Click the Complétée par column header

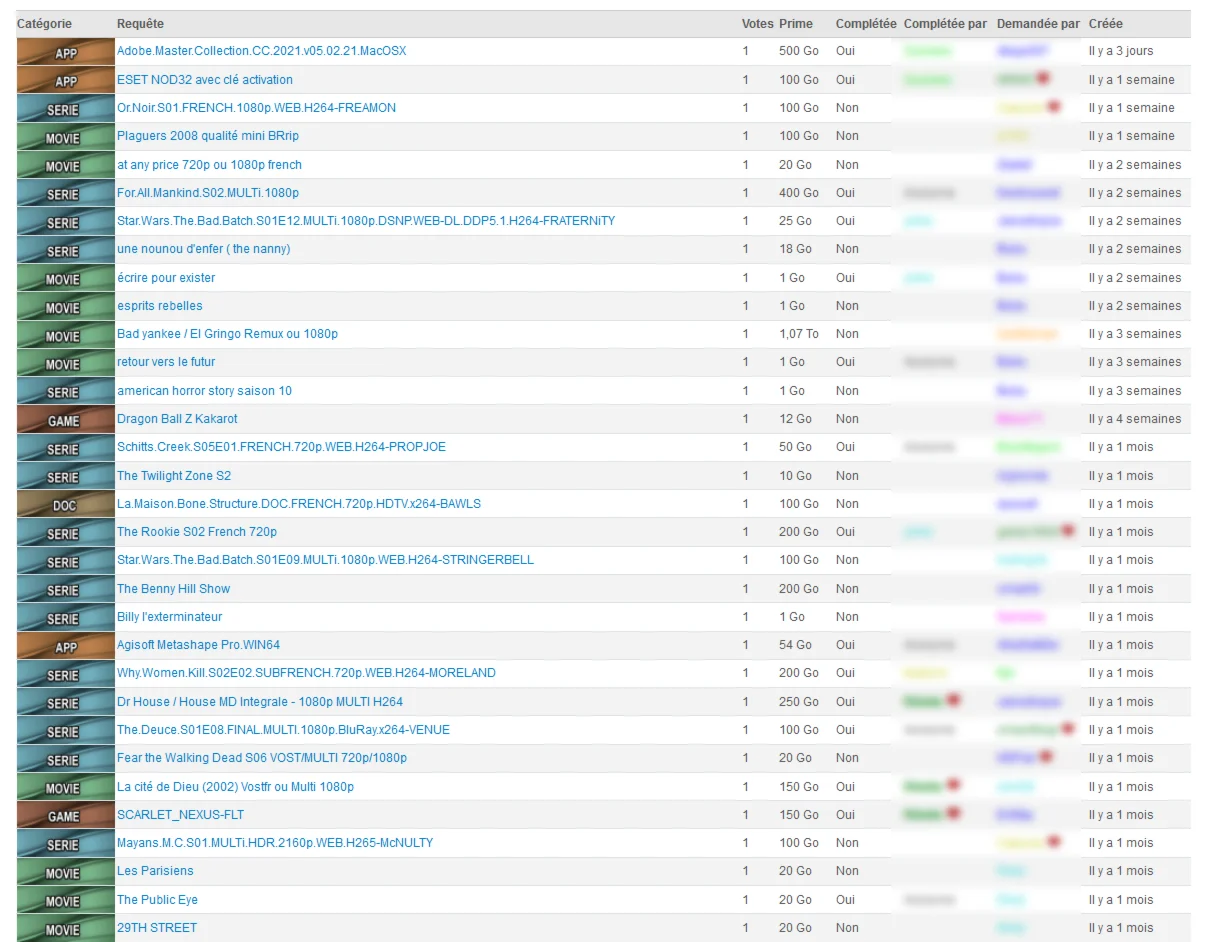click(x=944, y=23)
